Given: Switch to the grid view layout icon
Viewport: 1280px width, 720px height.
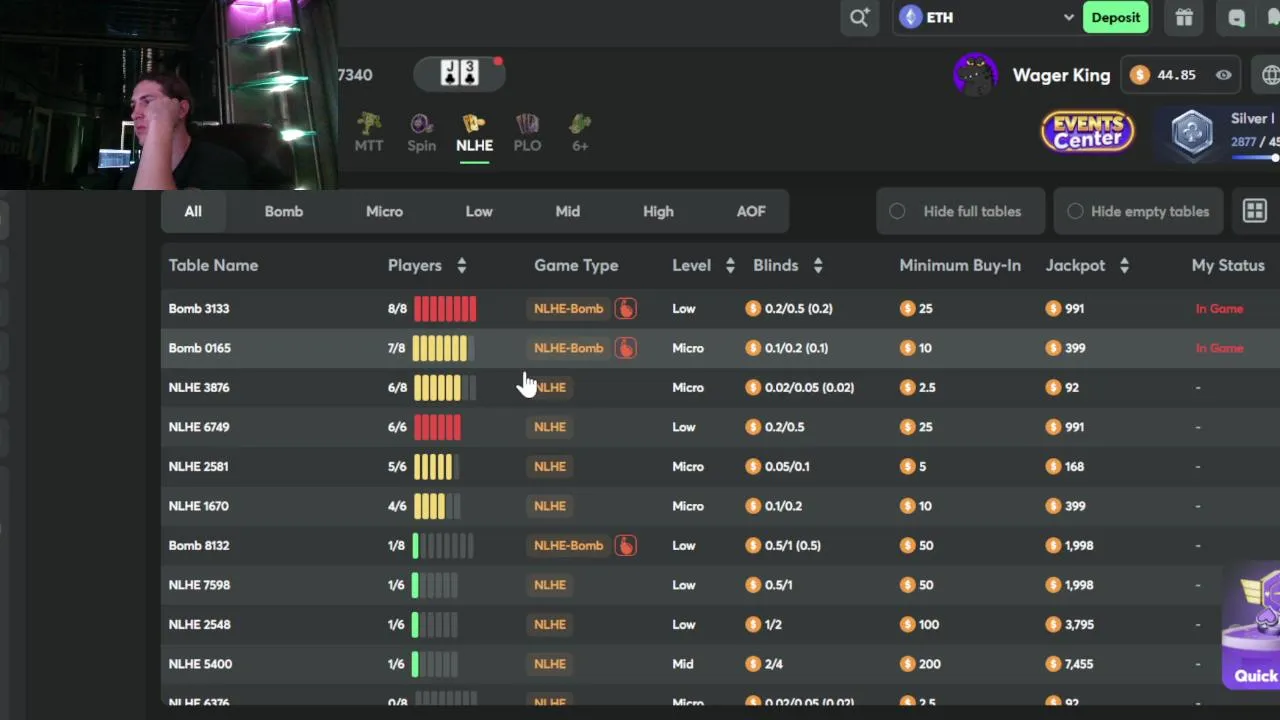Looking at the screenshot, I should [1254, 211].
